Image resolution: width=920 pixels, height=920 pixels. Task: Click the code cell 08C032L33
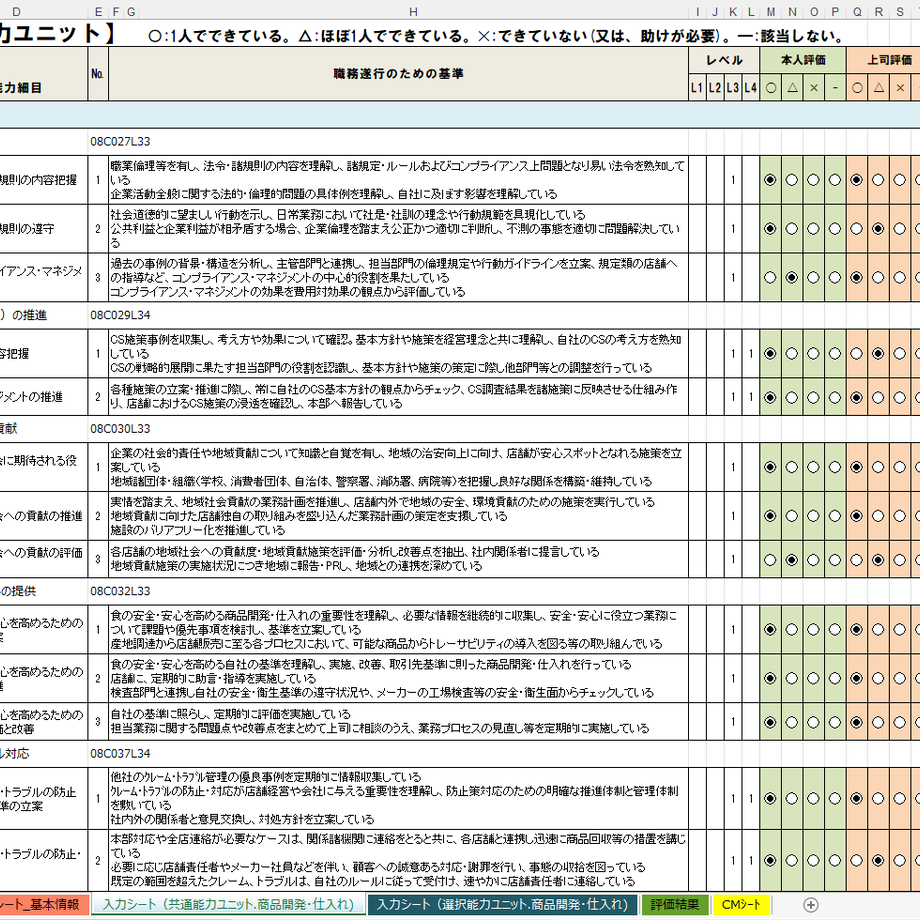point(120,591)
